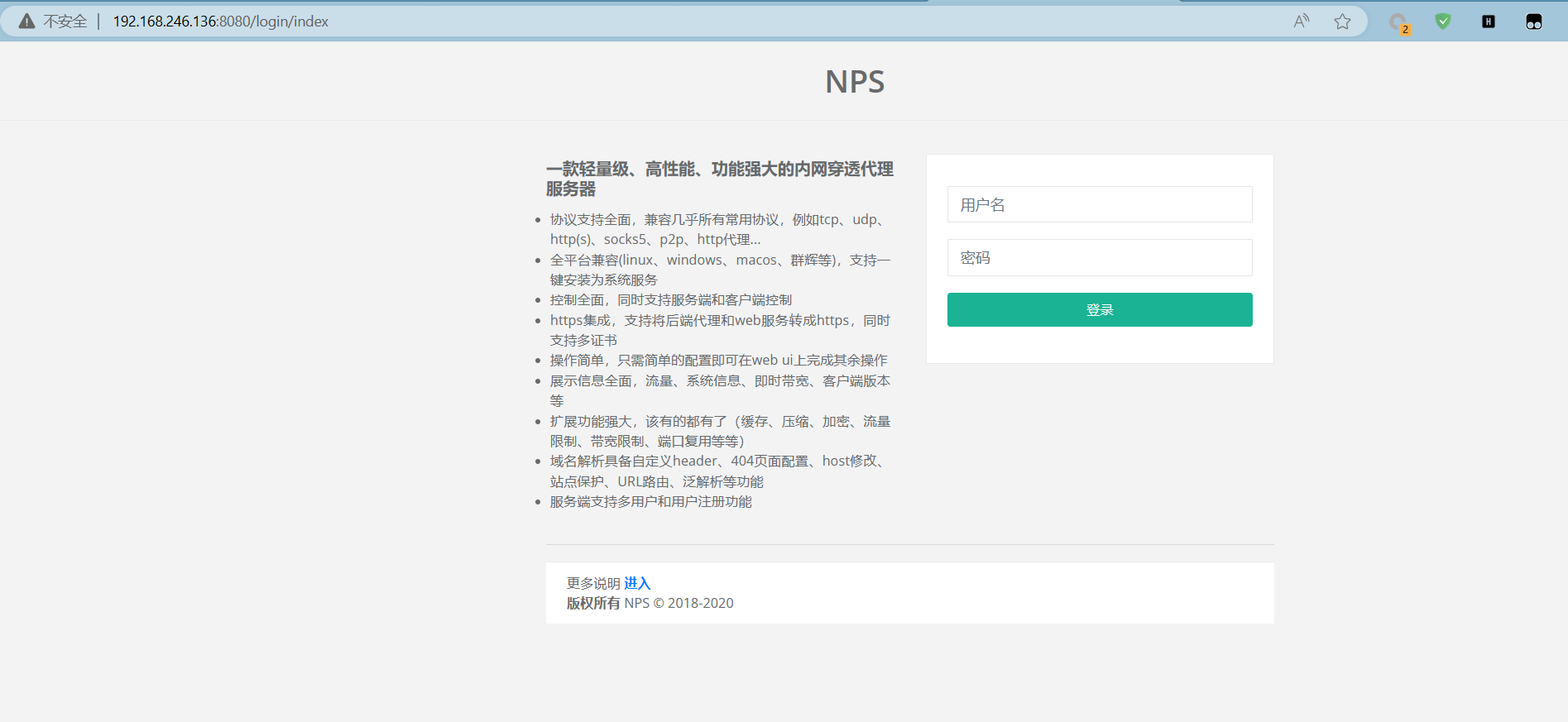Focus the 用户名 username input field
Screen dimensions: 1568x722
pyautogui.click(x=1100, y=204)
